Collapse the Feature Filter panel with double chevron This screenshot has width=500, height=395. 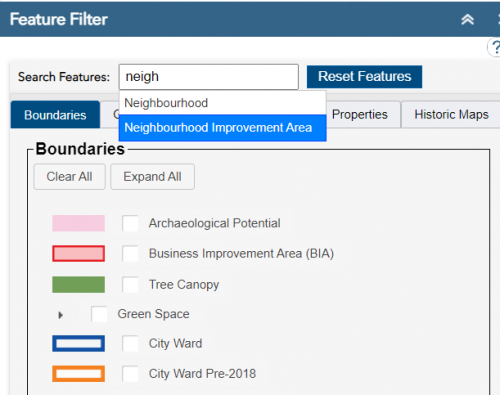[x=467, y=20]
